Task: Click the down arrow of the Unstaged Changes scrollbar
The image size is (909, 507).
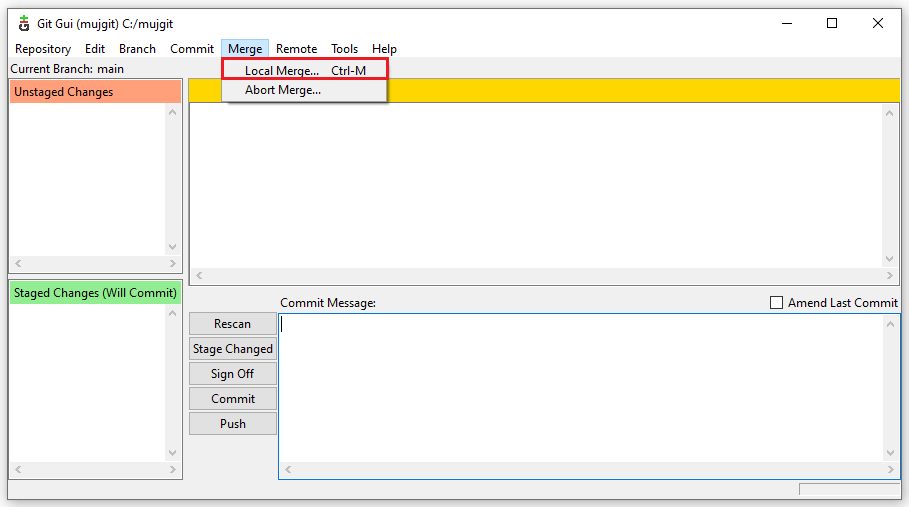Action: click(x=172, y=247)
